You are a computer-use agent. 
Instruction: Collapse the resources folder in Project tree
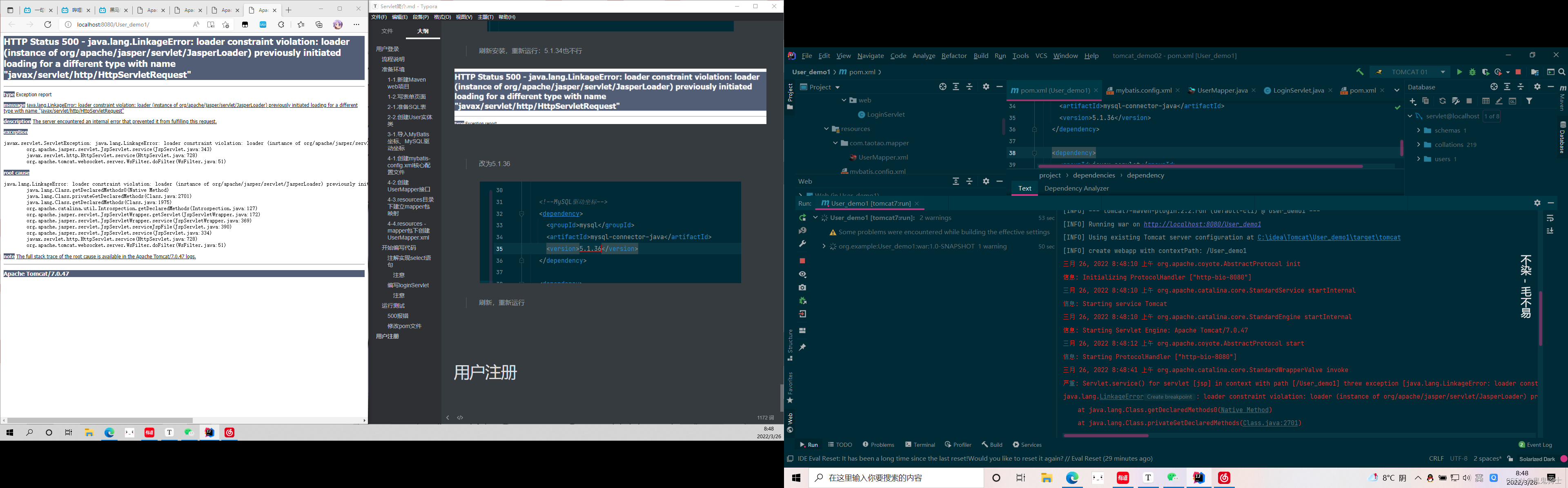pyautogui.click(x=826, y=129)
